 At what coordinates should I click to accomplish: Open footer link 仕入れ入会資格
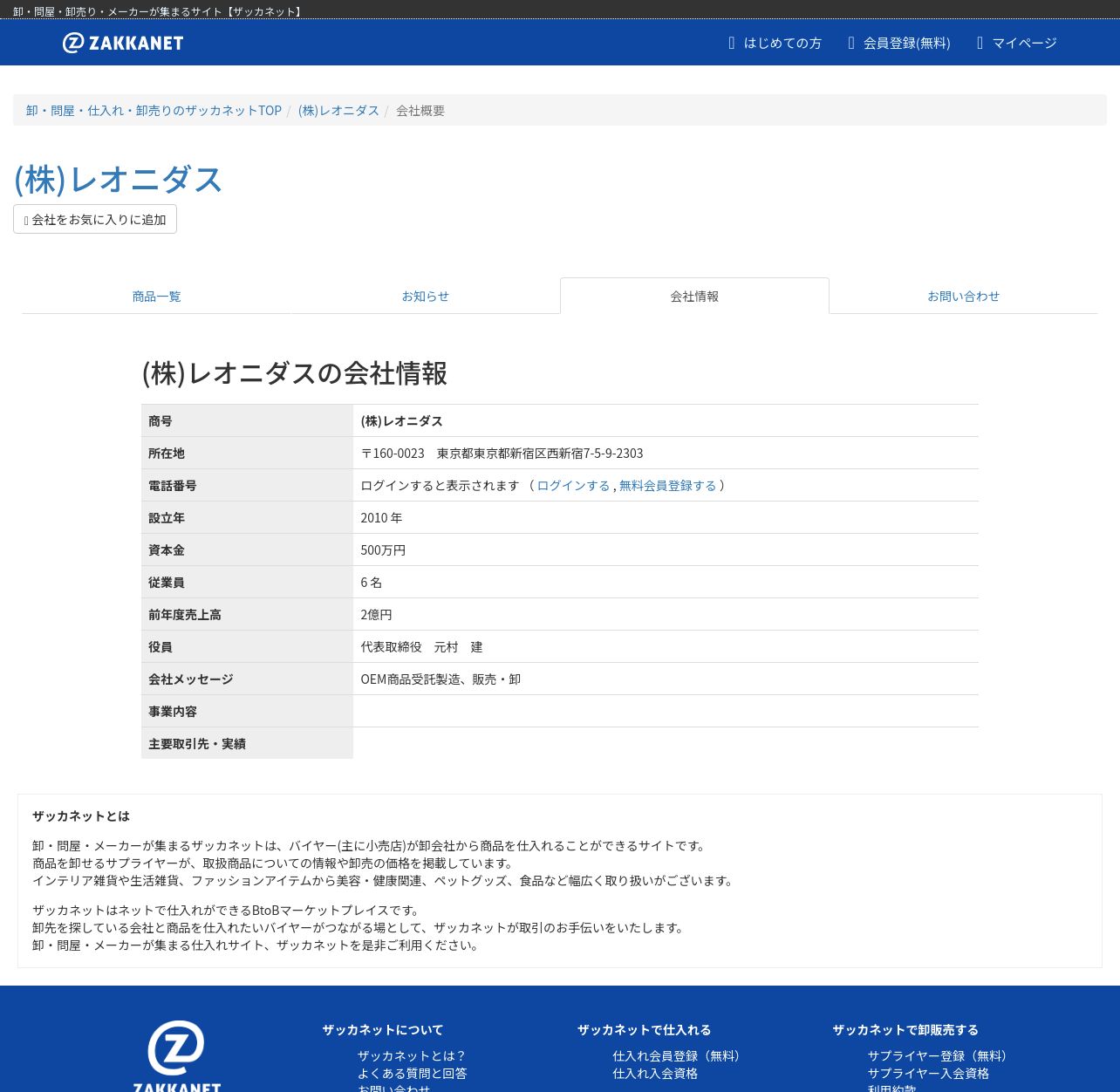click(655, 1074)
